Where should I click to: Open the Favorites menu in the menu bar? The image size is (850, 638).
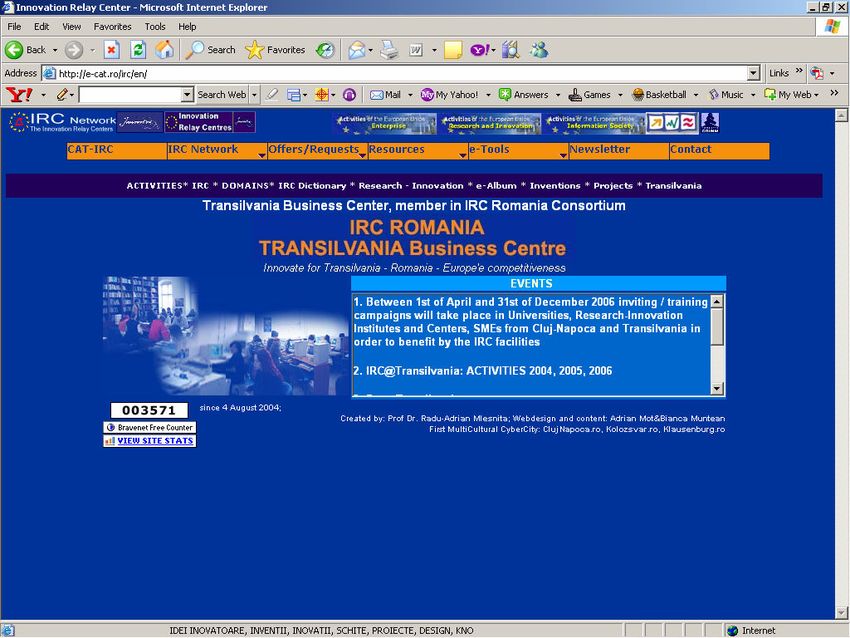[112, 27]
